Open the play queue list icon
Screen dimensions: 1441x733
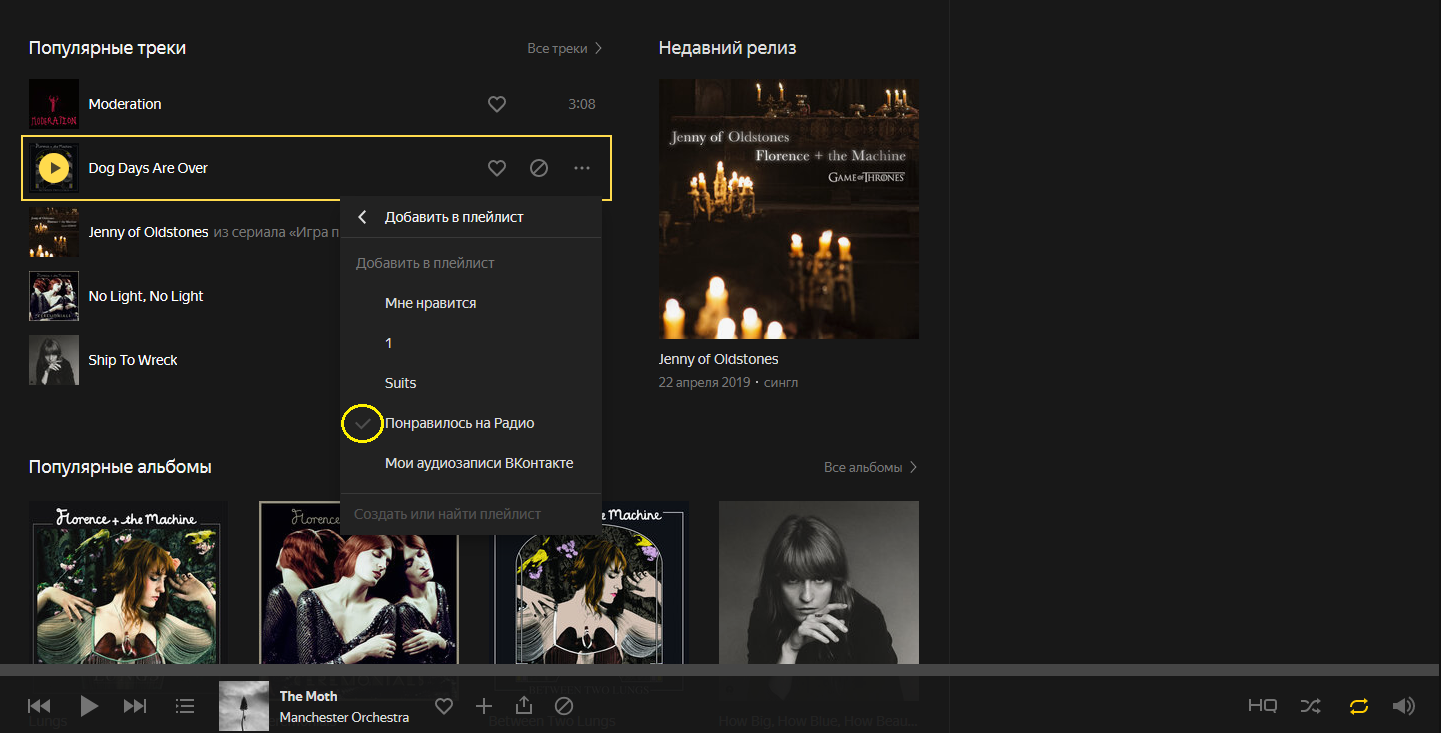[x=185, y=706]
